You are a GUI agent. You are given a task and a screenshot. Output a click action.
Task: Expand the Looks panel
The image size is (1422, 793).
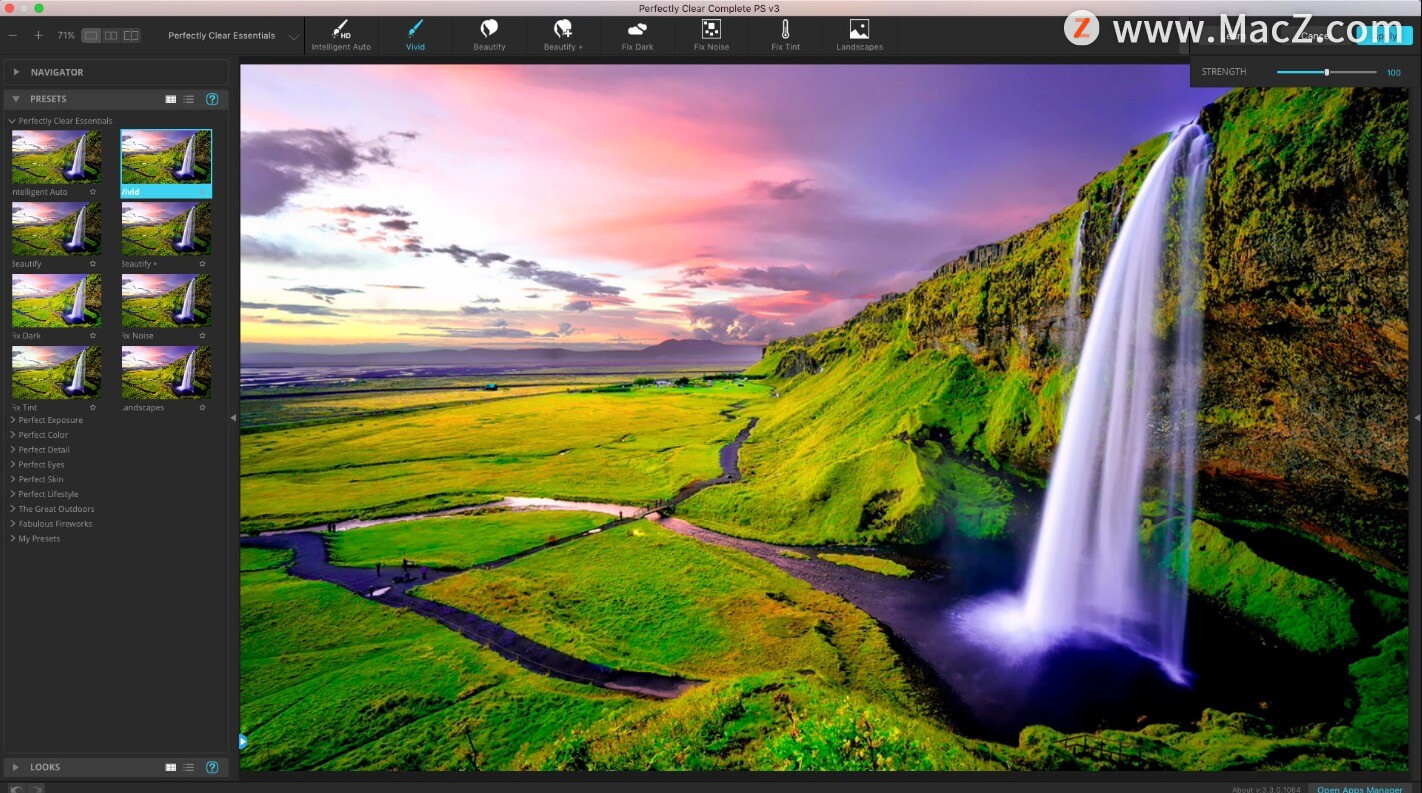[x=16, y=767]
